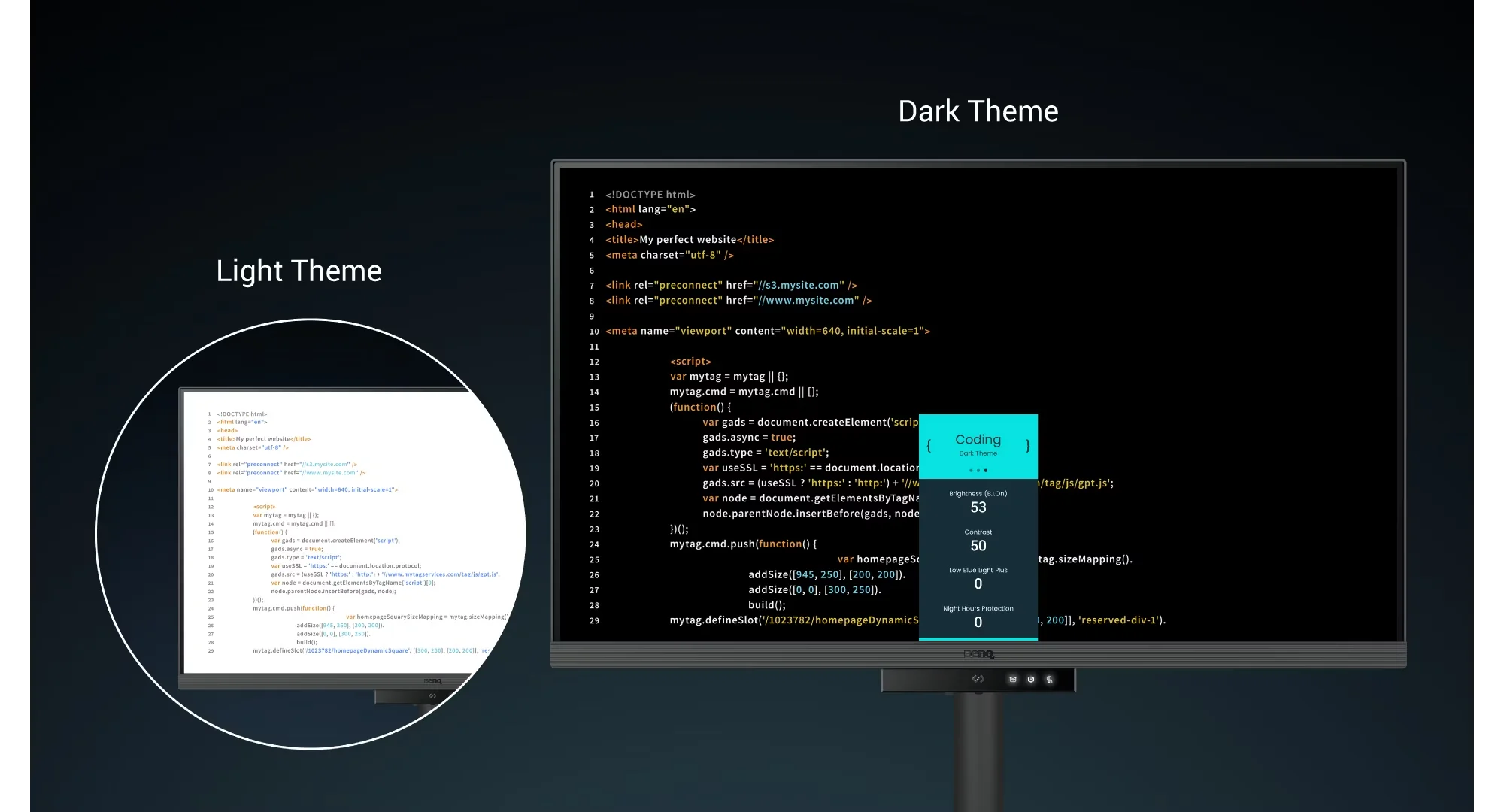Click the BenQ logo on the dark monitor bezel
Image resolution: width=1504 pixels, height=812 pixels.
coord(978,654)
